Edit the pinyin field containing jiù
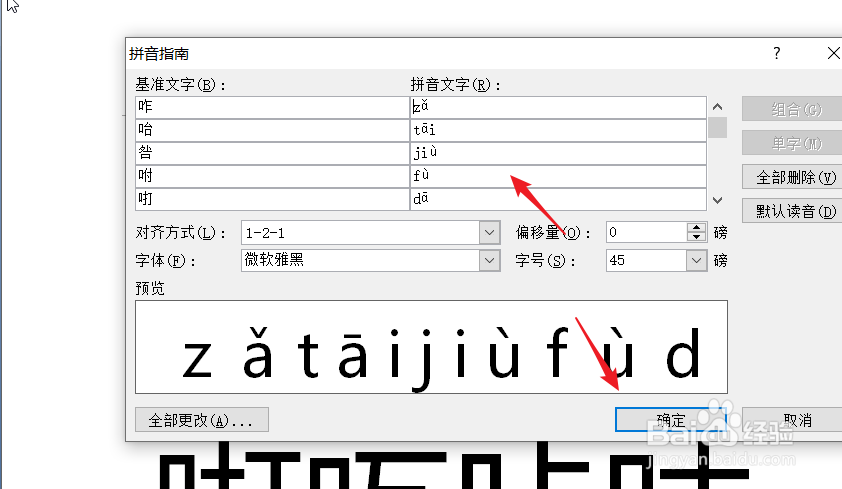The image size is (842, 489). point(558,153)
